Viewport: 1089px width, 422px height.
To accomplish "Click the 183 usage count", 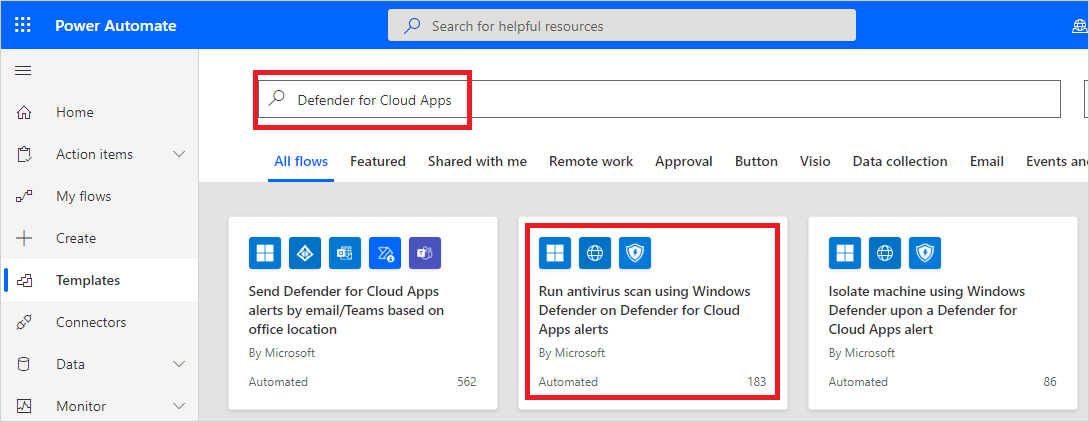I will (x=757, y=382).
